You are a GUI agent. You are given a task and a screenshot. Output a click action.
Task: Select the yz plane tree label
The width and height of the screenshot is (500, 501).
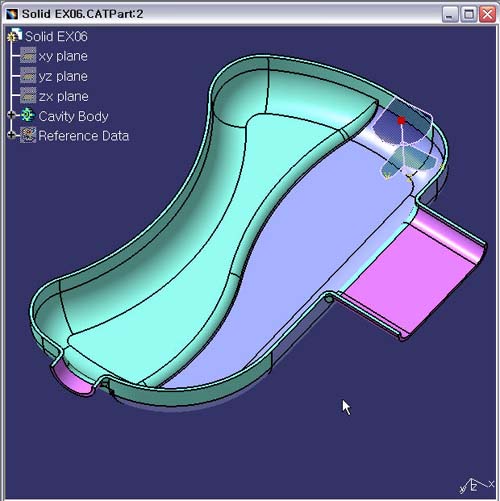pos(63,76)
